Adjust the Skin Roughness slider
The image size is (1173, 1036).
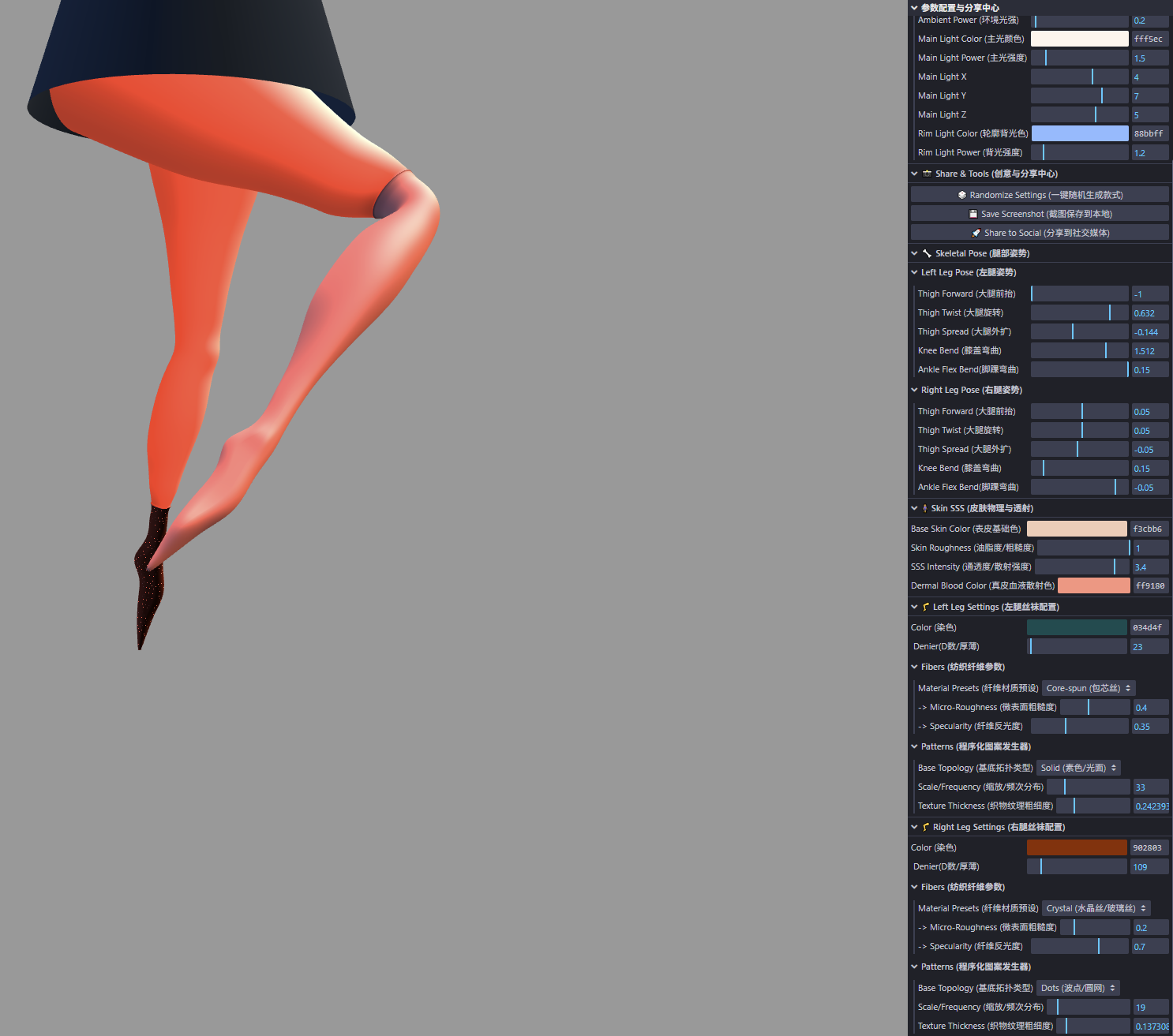1084,548
